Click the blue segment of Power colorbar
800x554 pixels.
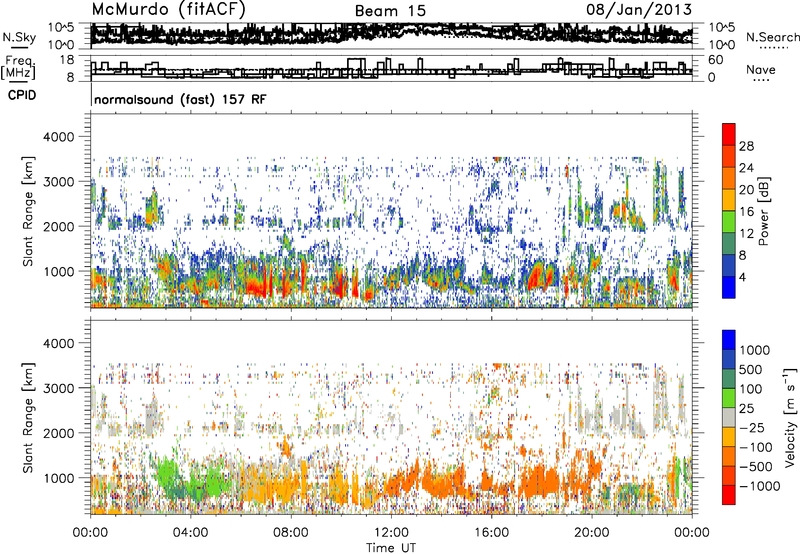(x=729, y=287)
